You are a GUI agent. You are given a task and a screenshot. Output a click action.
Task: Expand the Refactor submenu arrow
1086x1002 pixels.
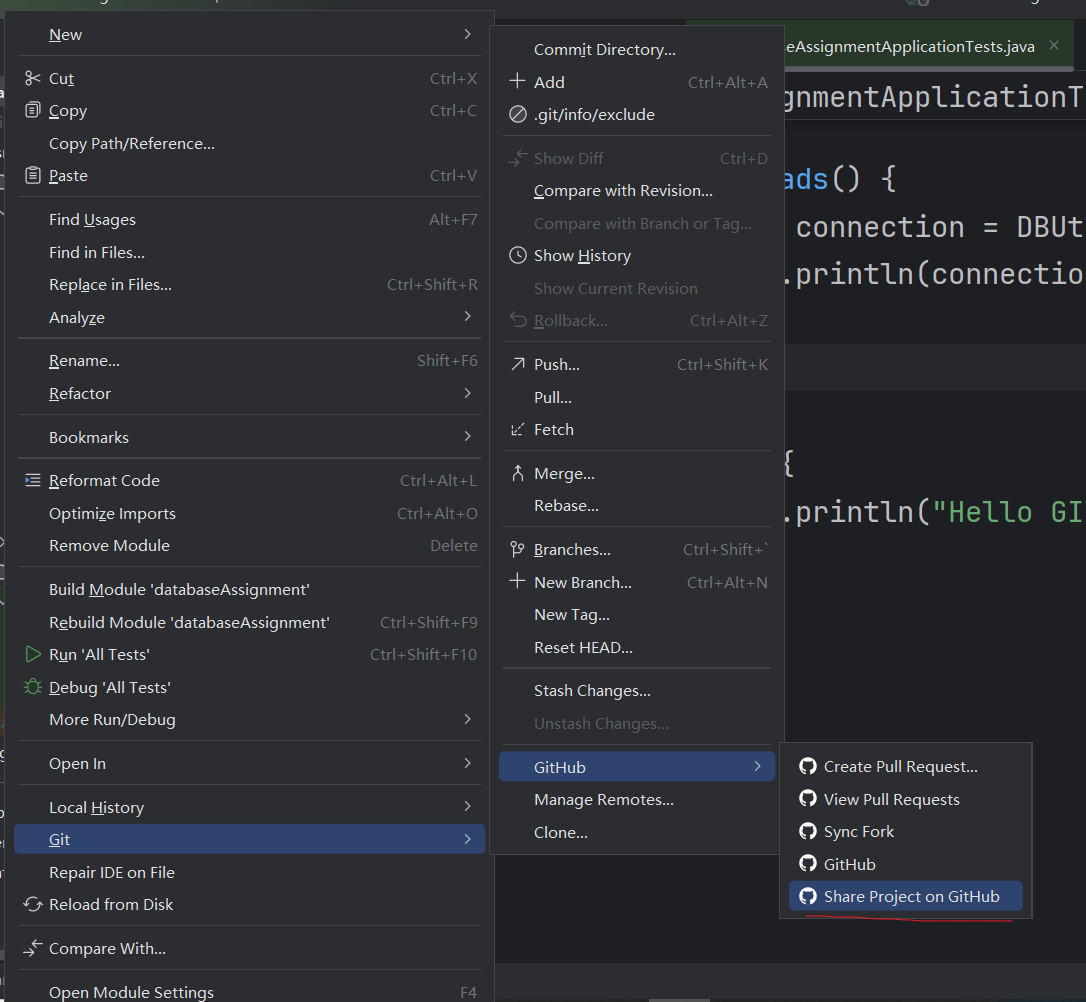pyautogui.click(x=467, y=394)
